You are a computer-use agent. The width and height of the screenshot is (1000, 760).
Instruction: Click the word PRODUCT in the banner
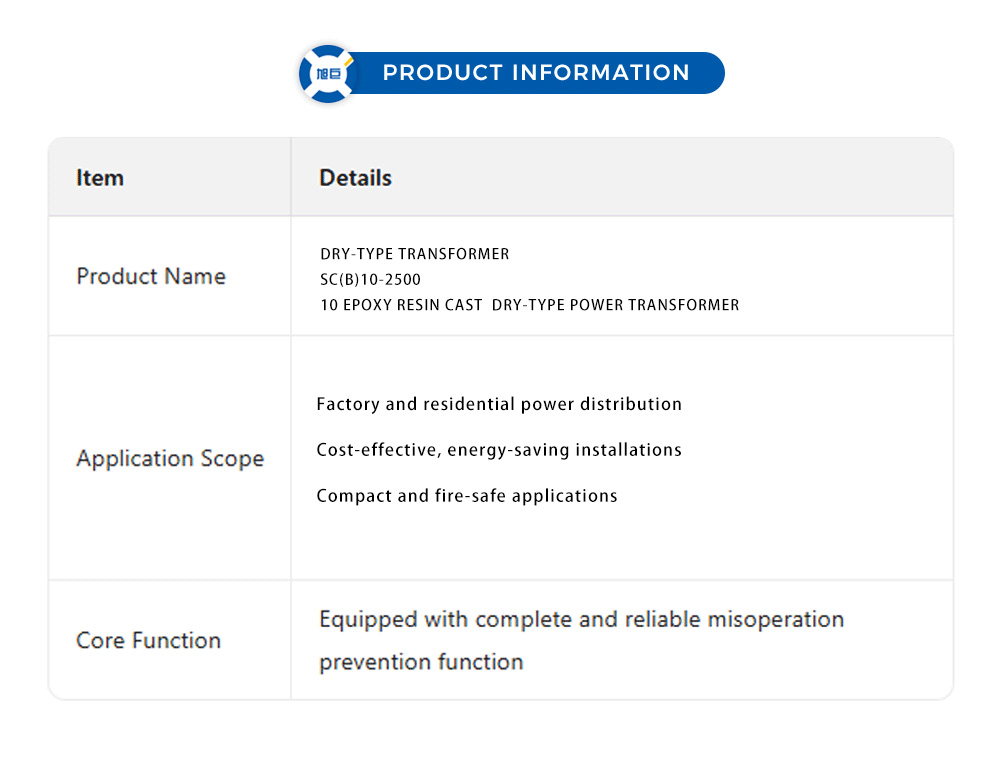click(x=442, y=73)
